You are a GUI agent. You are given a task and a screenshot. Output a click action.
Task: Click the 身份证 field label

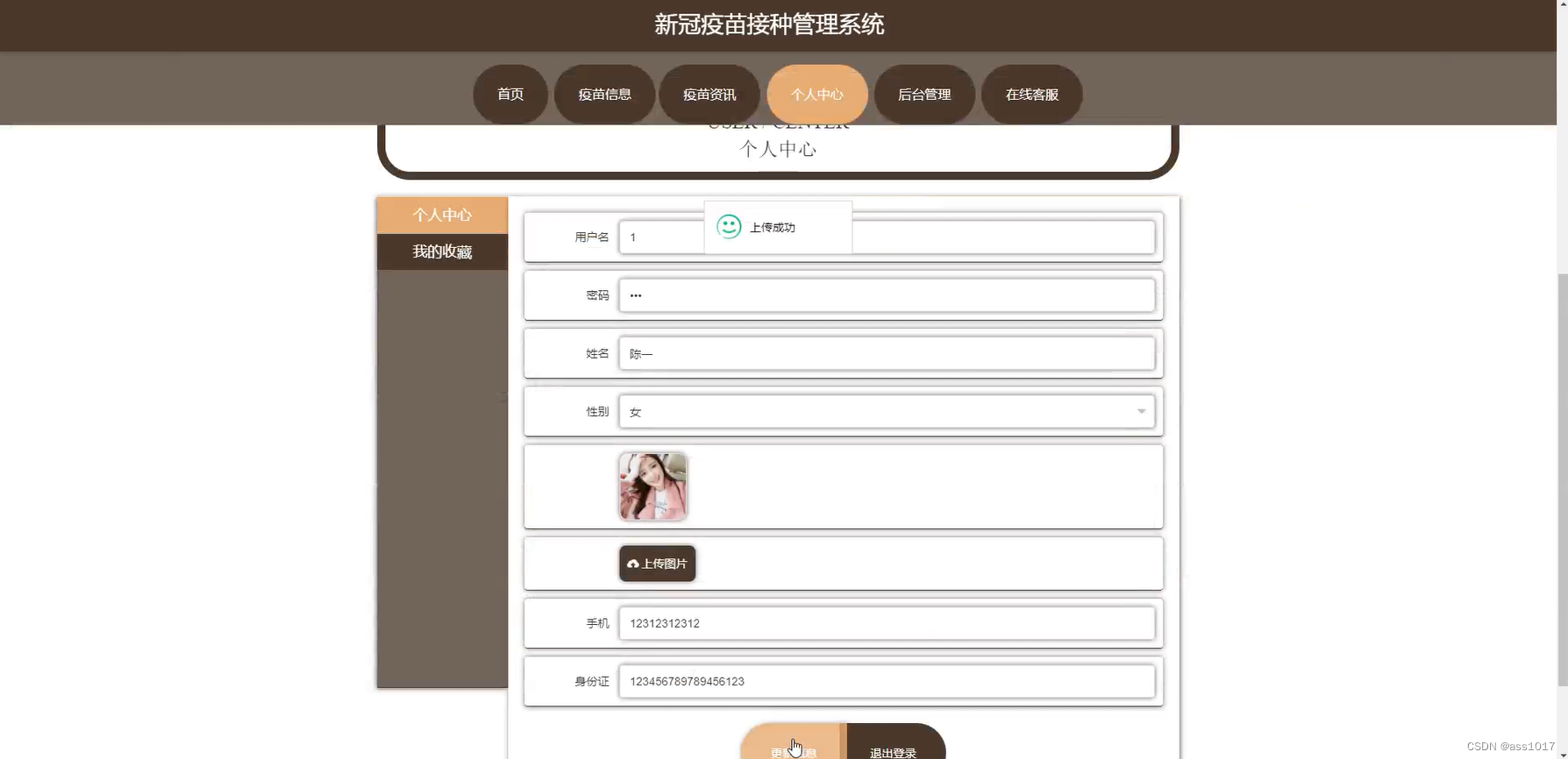pos(592,681)
